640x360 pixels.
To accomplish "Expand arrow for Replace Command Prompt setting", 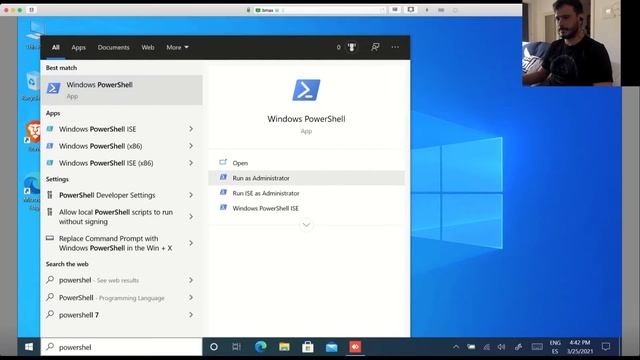I will pyautogui.click(x=191, y=243).
